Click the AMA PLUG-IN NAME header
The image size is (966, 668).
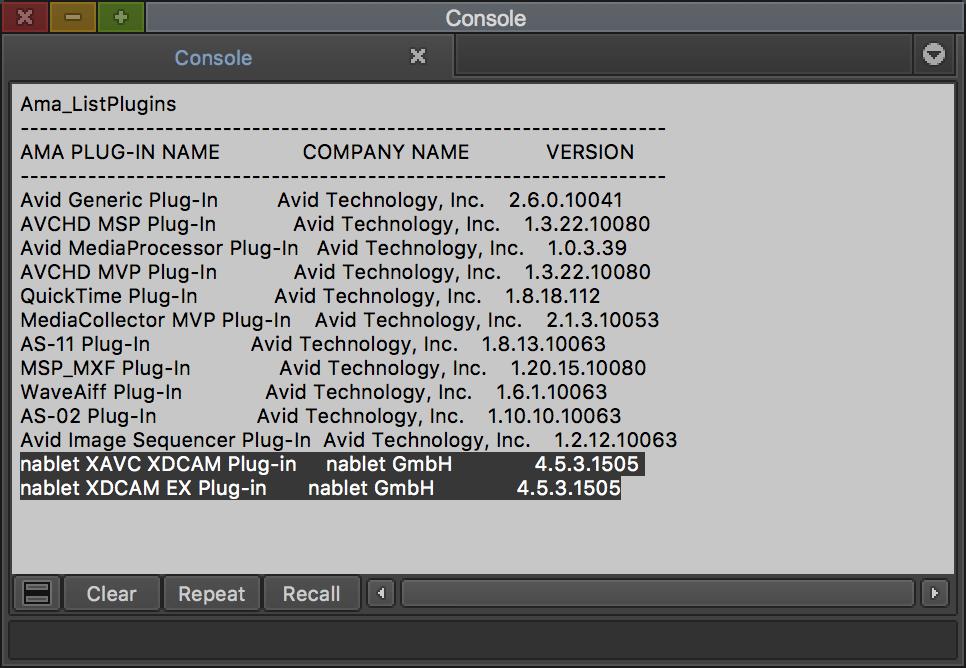(120, 152)
